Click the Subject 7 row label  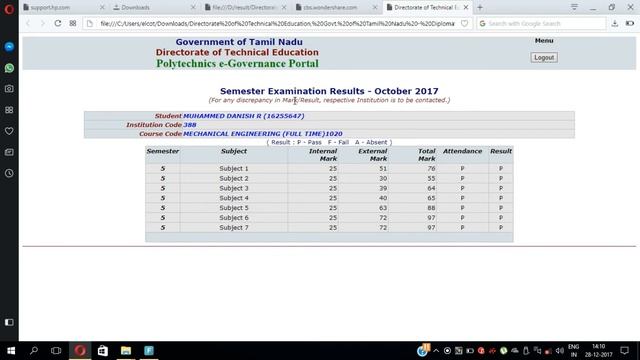tap(233, 227)
